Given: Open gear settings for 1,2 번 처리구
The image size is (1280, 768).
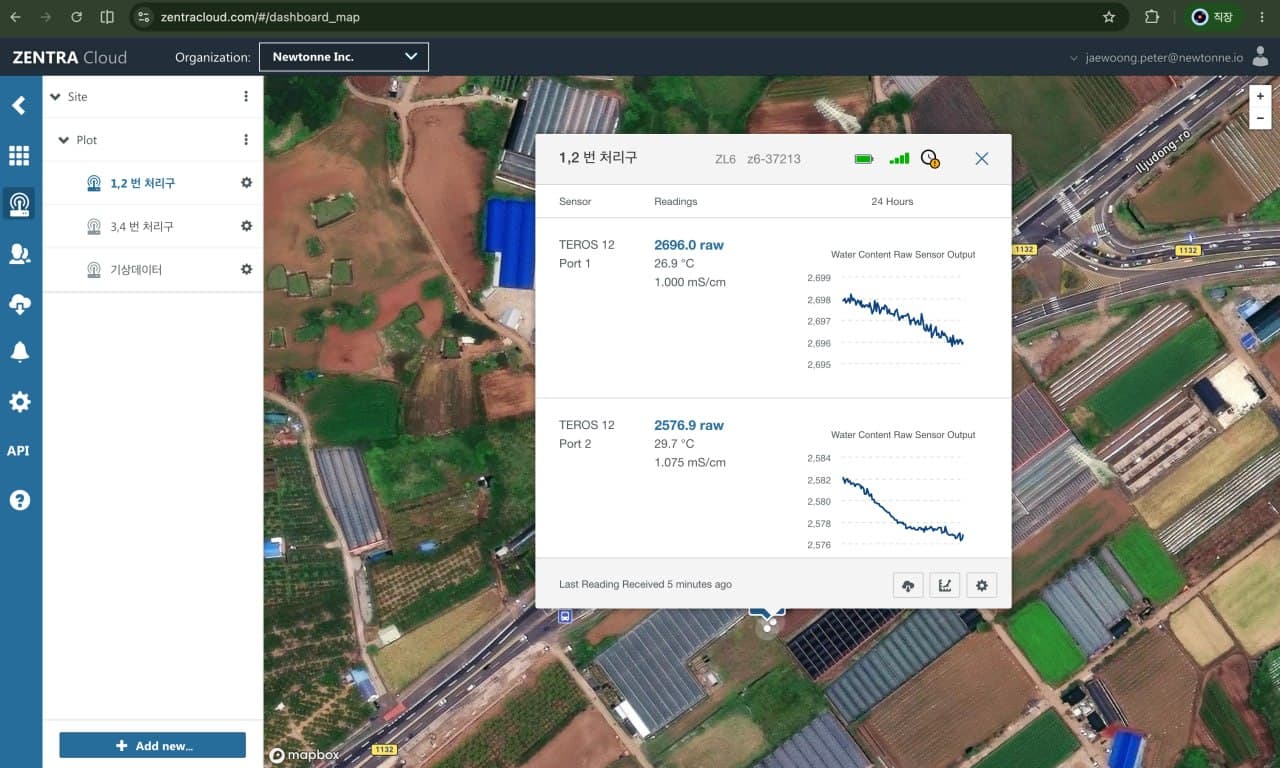Looking at the screenshot, I should [246, 183].
